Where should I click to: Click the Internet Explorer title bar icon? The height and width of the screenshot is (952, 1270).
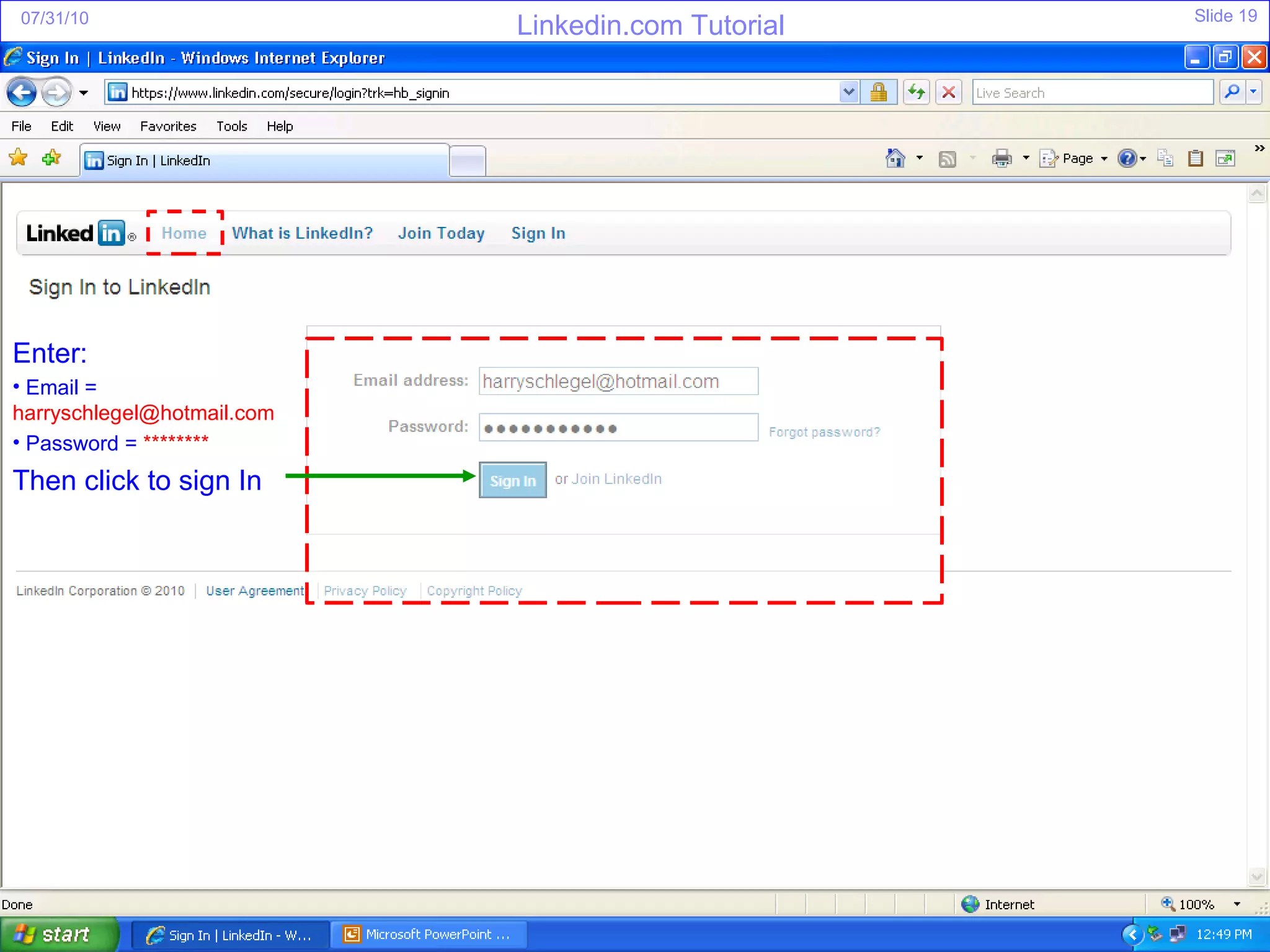point(13,58)
